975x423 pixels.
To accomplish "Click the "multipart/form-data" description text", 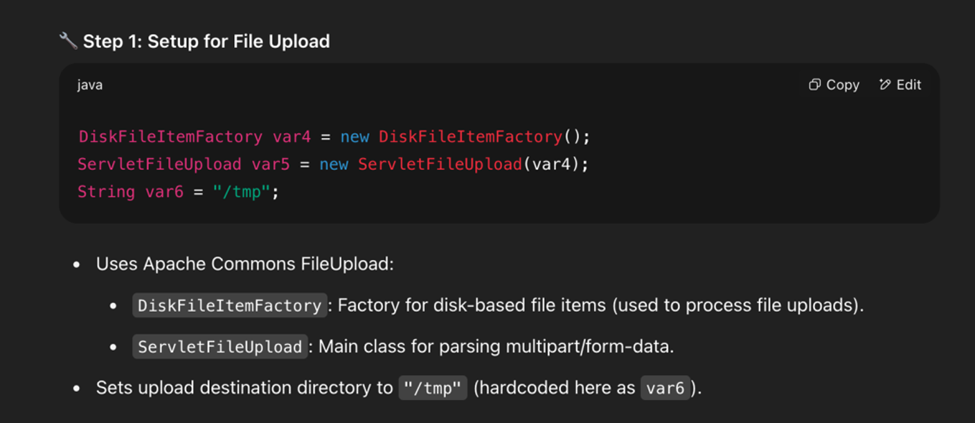I will (x=581, y=347).
